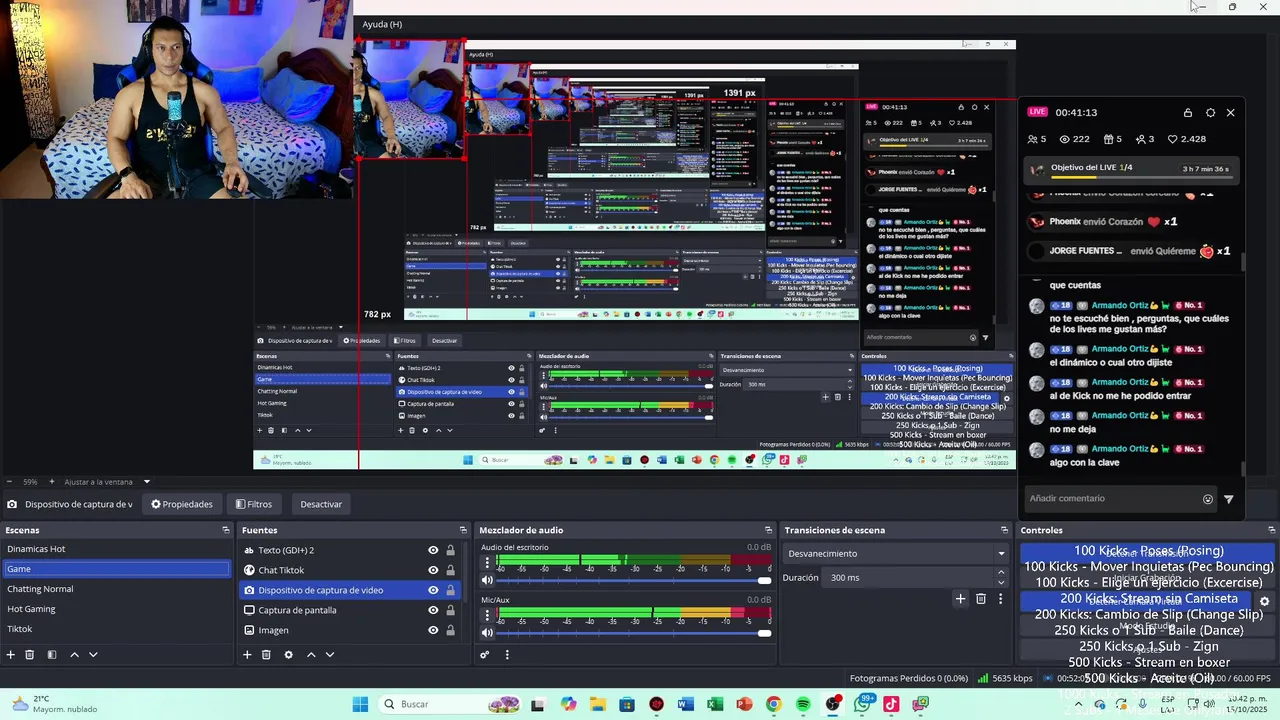Undock the Fuentes panel

(463, 530)
